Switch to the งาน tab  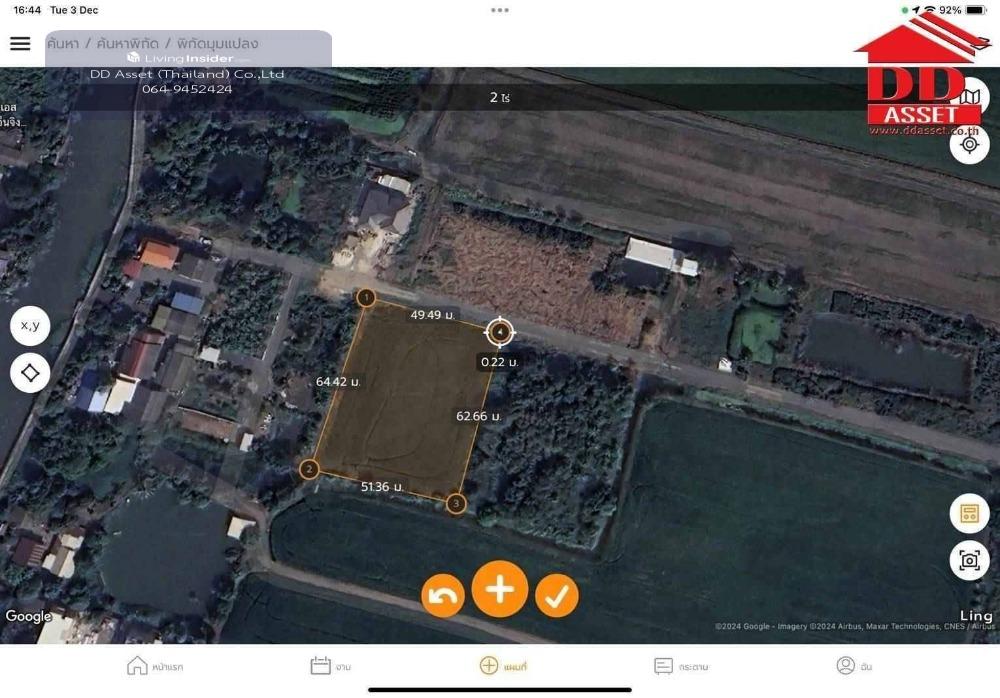(x=330, y=666)
